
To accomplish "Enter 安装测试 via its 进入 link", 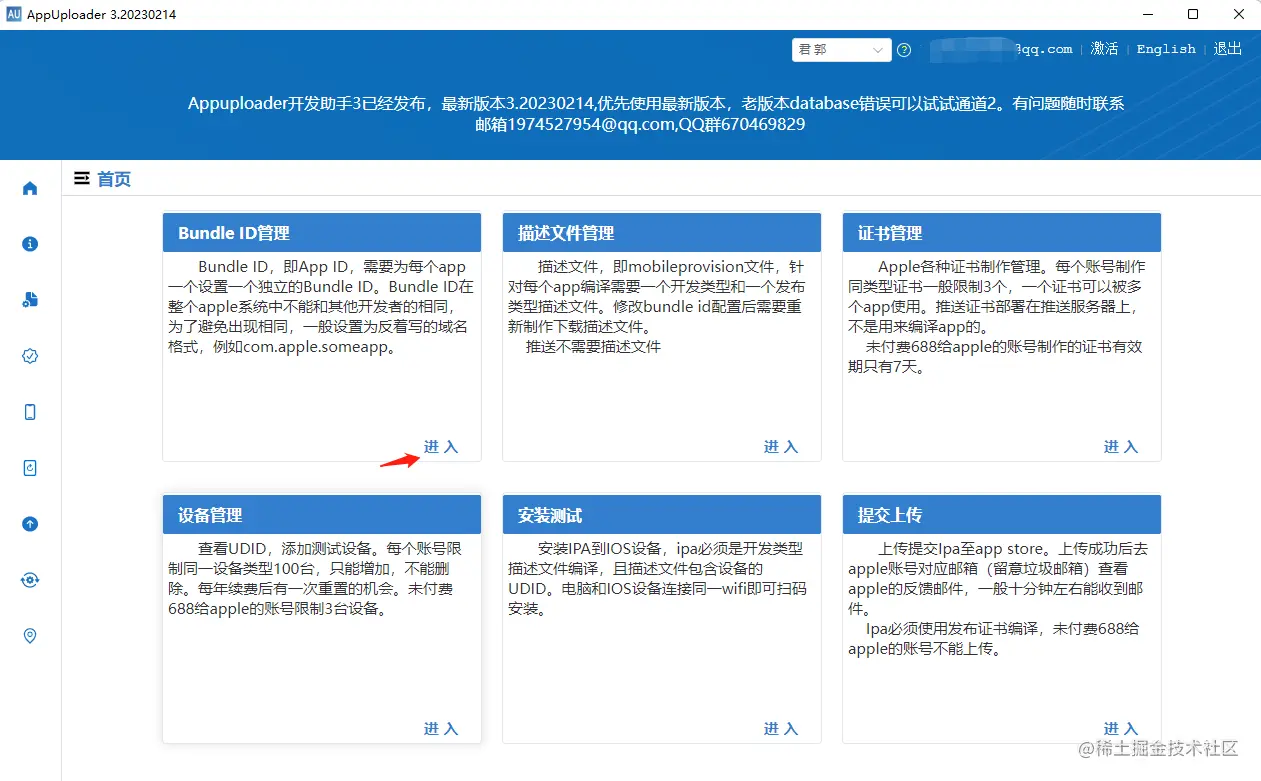I will (x=781, y=729).
